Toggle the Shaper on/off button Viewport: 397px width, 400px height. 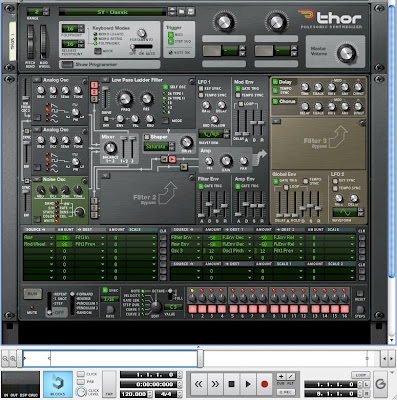[x=147, y=137]
